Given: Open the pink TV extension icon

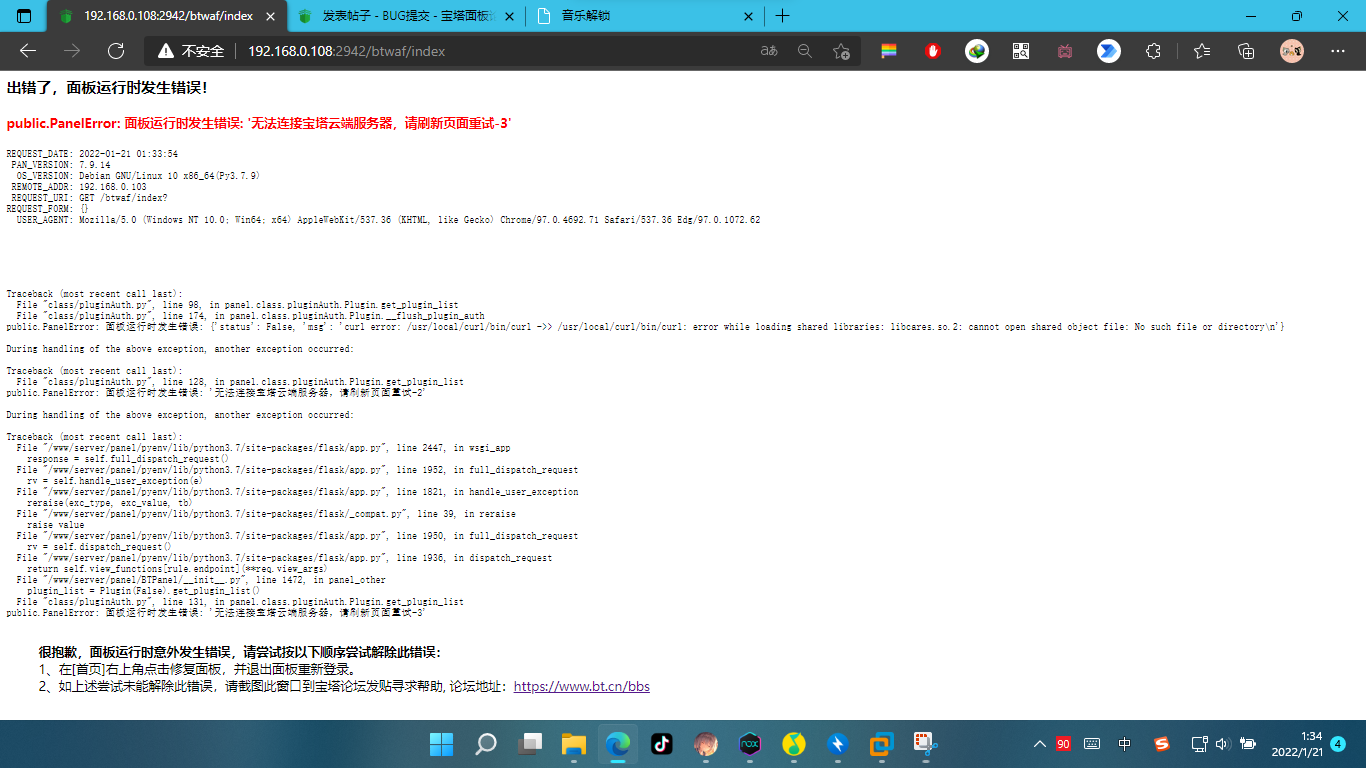Looking at the screenshot, I should coord(1065,51).
